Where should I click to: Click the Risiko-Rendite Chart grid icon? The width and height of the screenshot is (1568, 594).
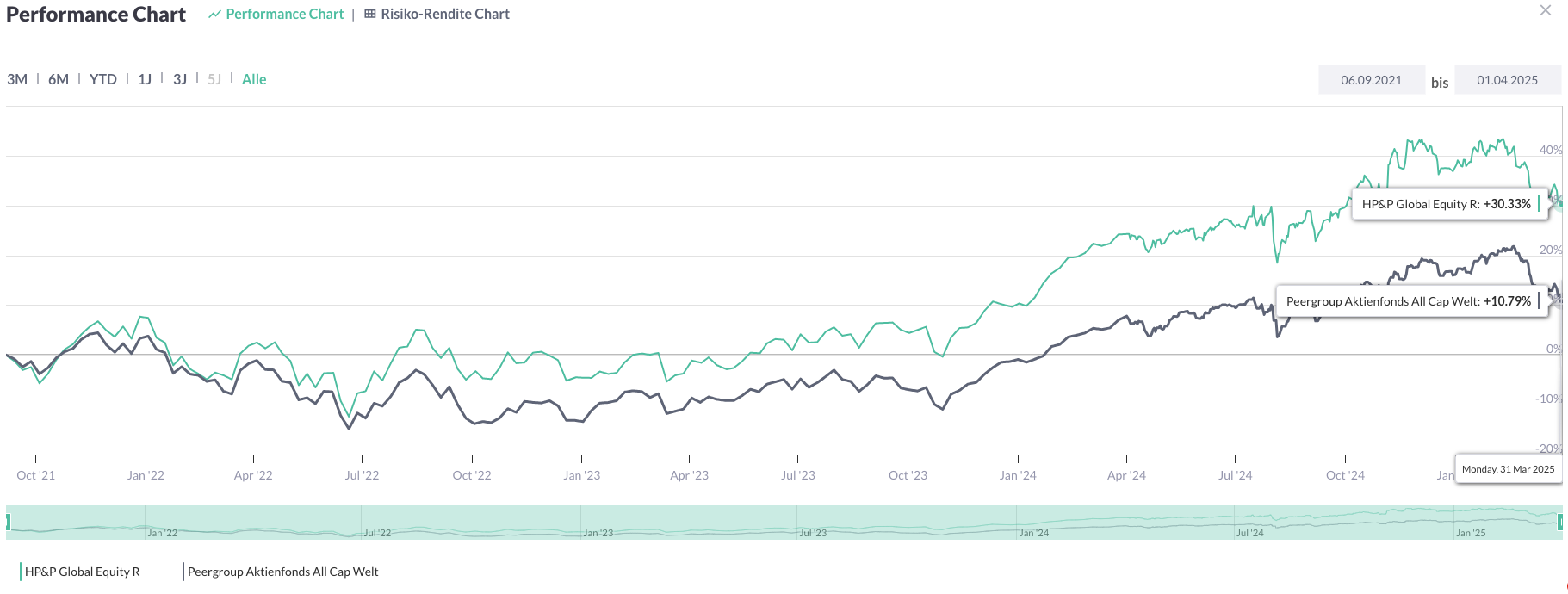(x=370, y=15)
